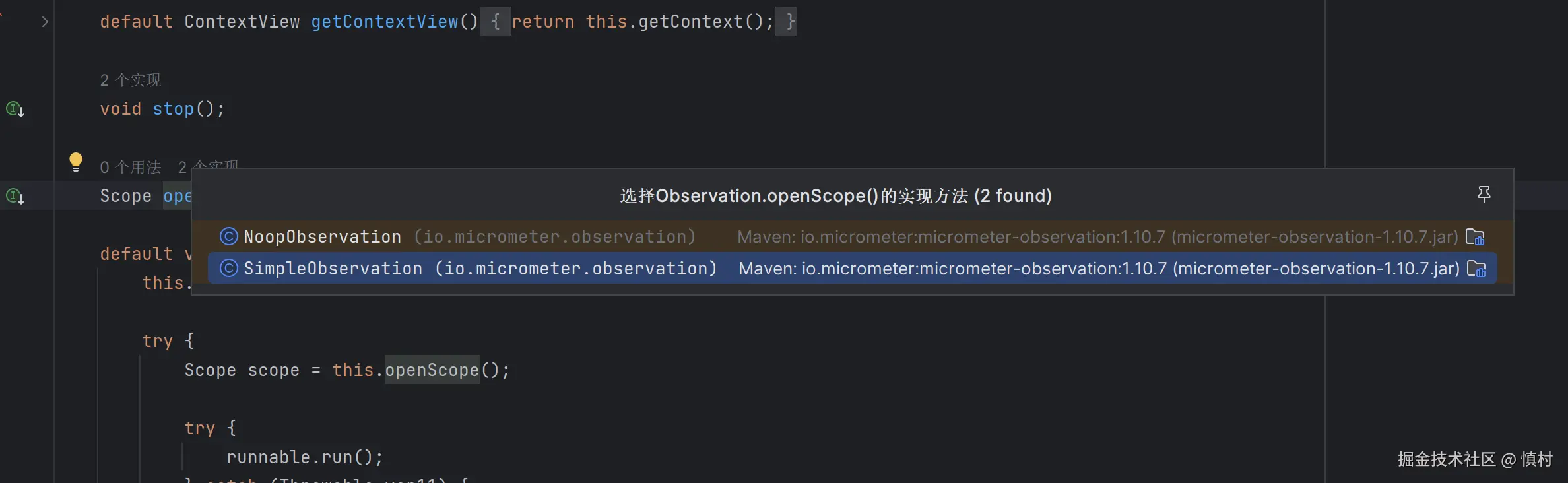
Task: Open the yellow light bulb quick-fix
Action: 76,162
